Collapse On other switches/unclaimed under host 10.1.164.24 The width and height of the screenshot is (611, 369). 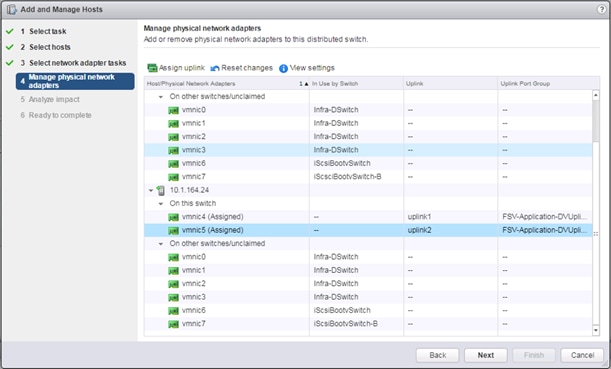coord(161,244)
